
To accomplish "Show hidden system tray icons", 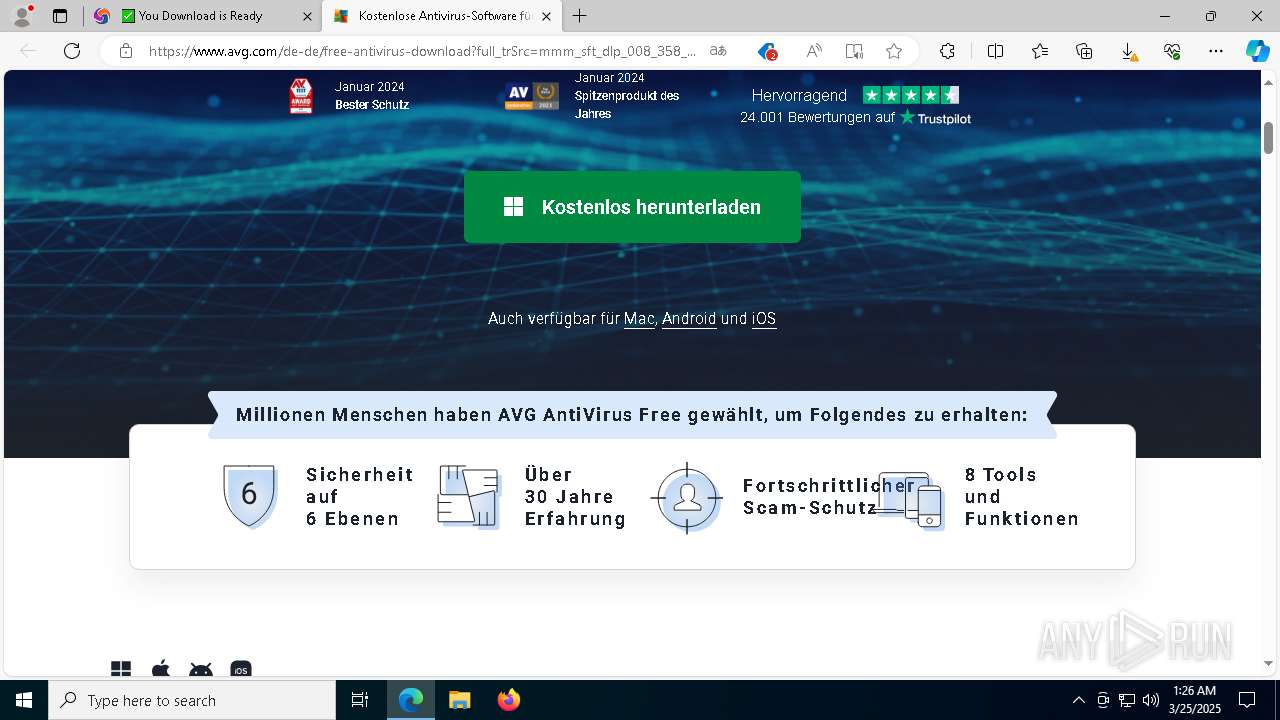I will click(1078, 700).
